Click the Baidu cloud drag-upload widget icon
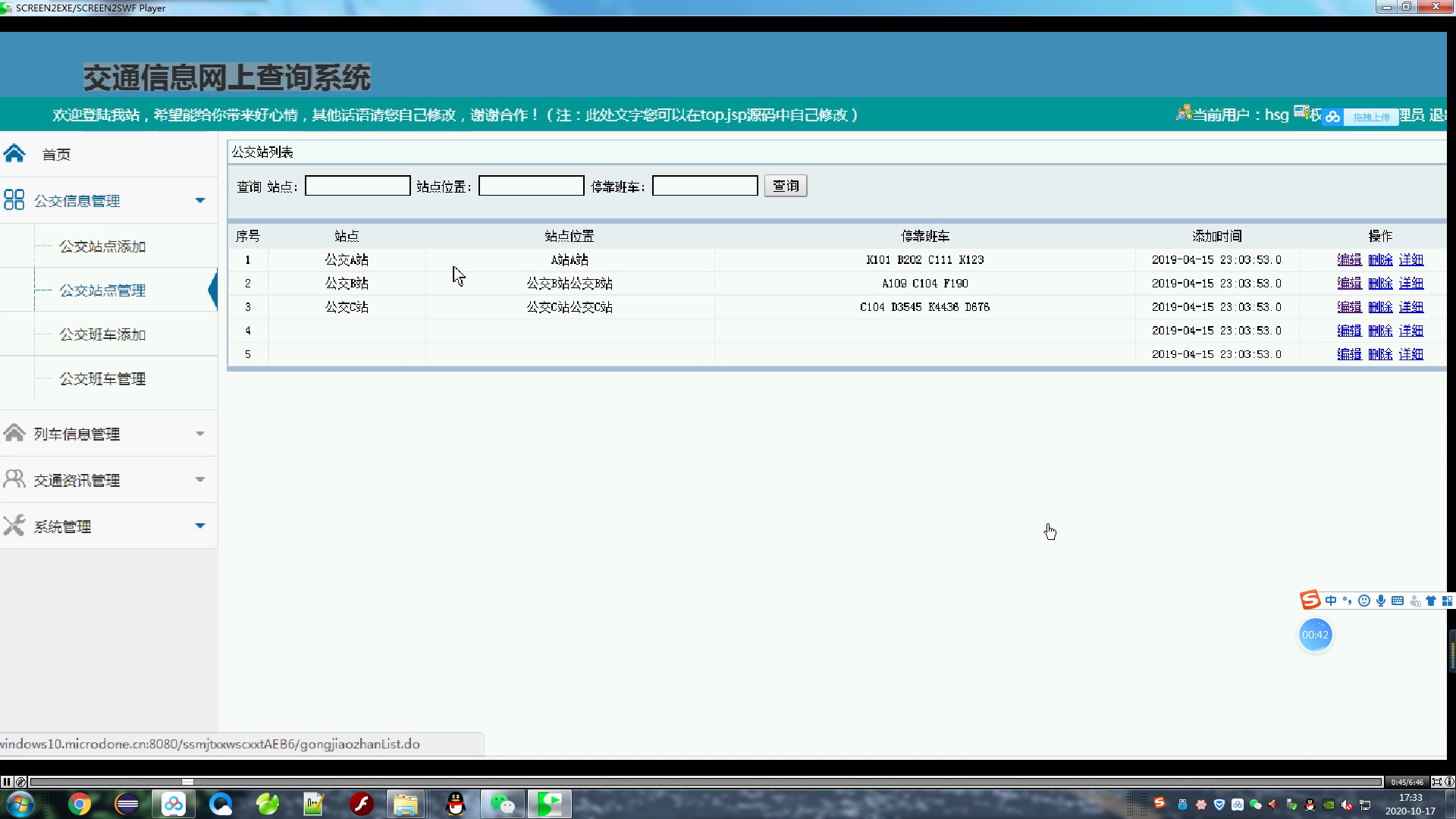 tap(1332, 117)
